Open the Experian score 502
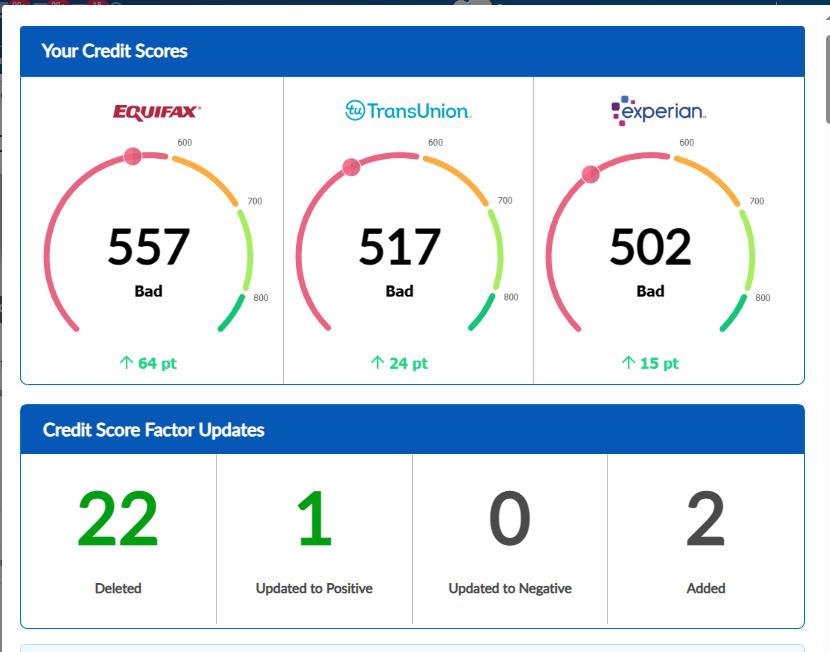 tap(650, 247)
